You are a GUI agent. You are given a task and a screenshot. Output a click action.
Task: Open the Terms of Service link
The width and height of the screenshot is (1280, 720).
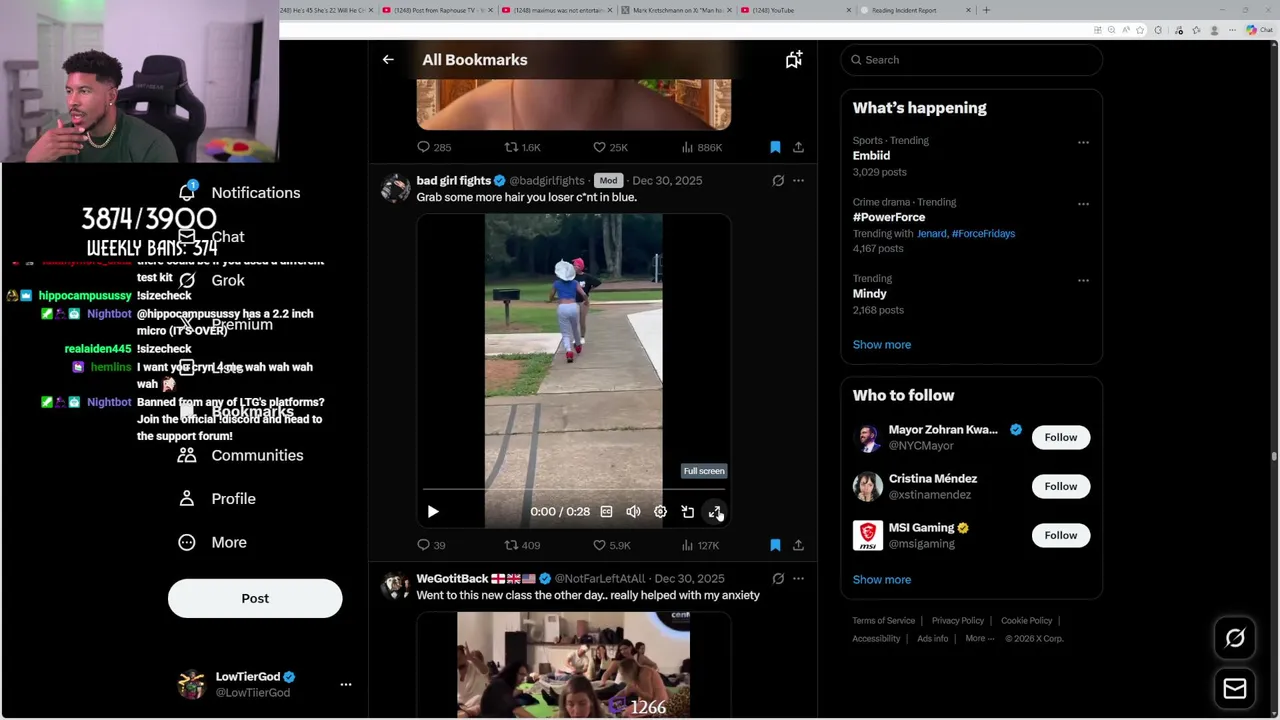(884, 621)
